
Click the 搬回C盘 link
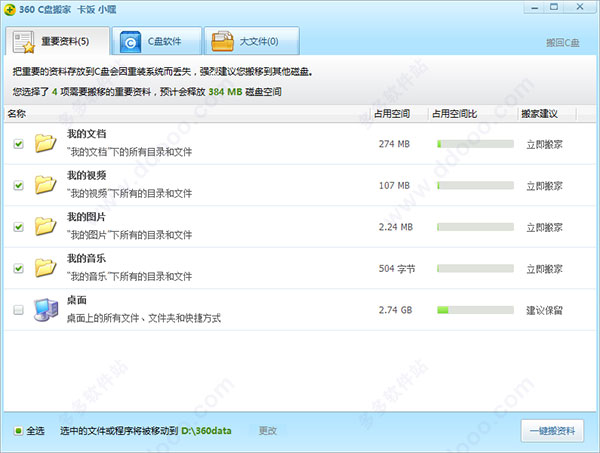pyautogui.click(x=562, y=43)
